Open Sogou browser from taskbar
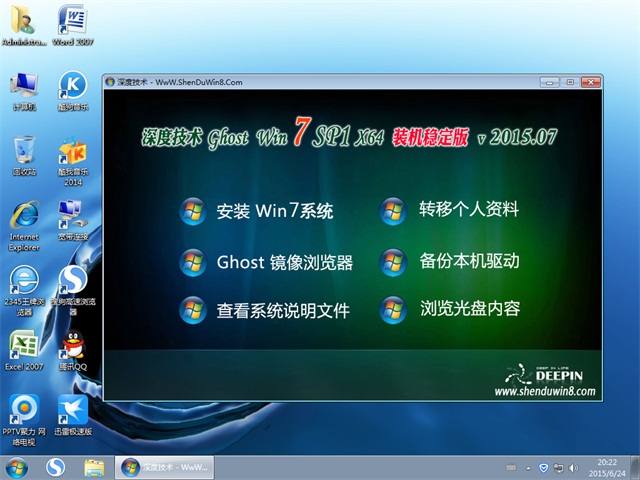 [x=56, y=468]
